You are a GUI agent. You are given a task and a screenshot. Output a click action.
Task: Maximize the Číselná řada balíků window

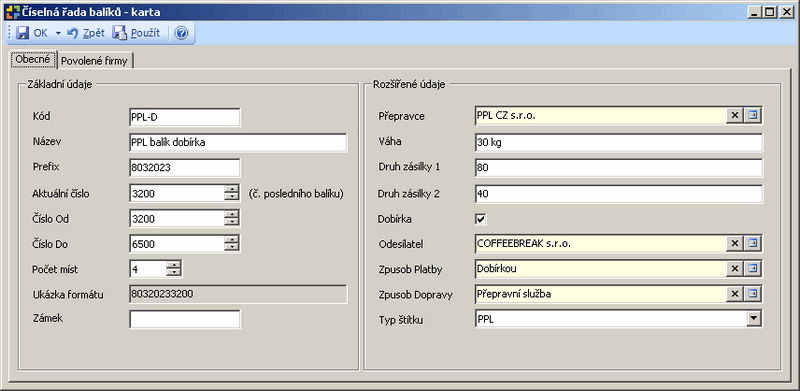click(769, 12)
